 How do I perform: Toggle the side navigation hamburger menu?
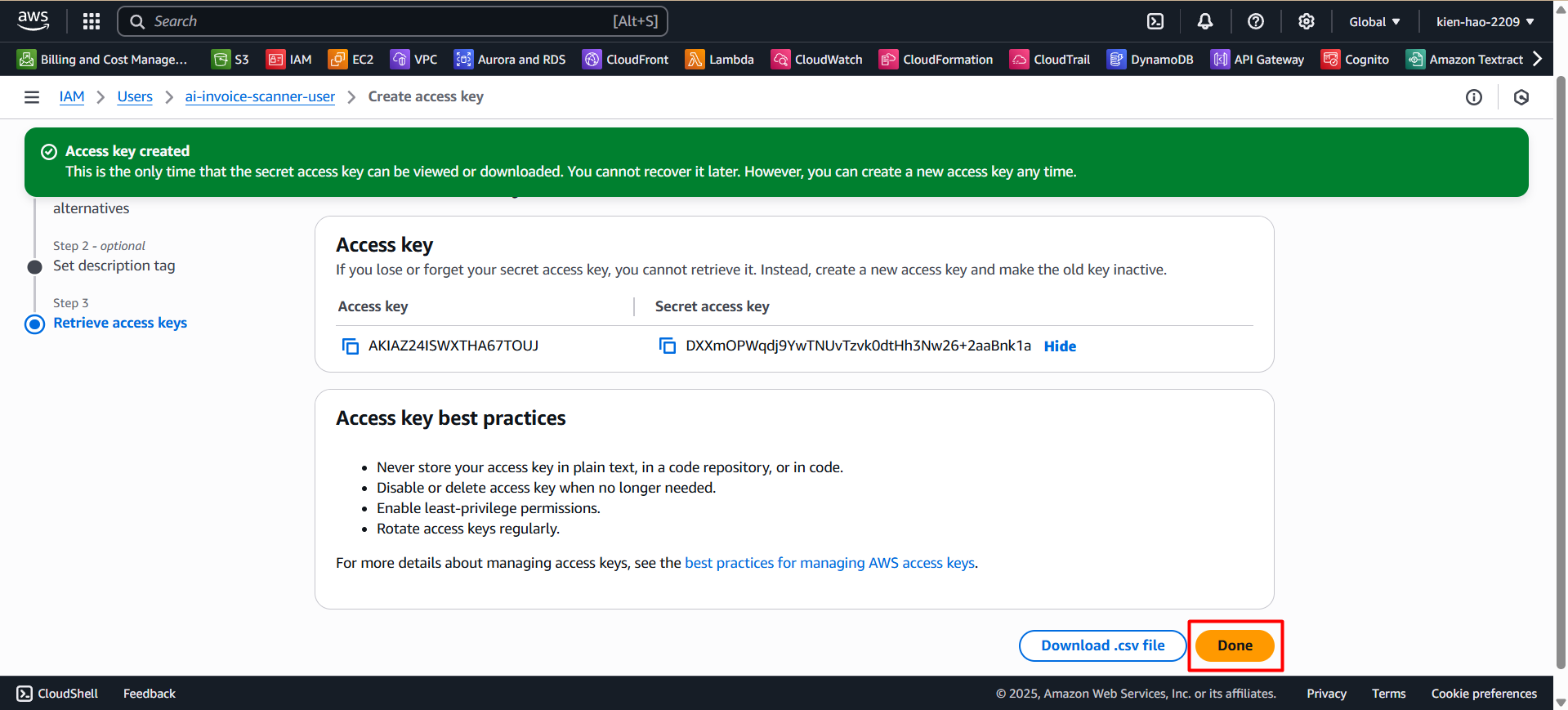[x=32, y=97]
